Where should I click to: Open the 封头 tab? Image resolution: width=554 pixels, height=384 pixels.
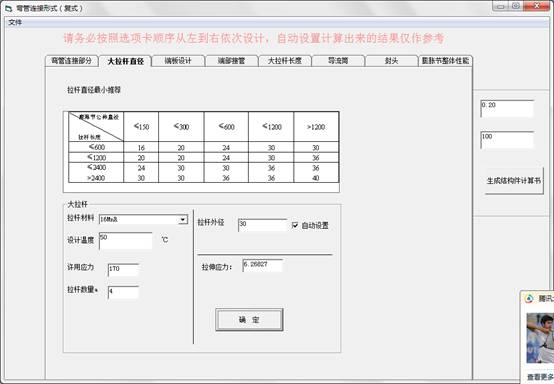(391, 61)
